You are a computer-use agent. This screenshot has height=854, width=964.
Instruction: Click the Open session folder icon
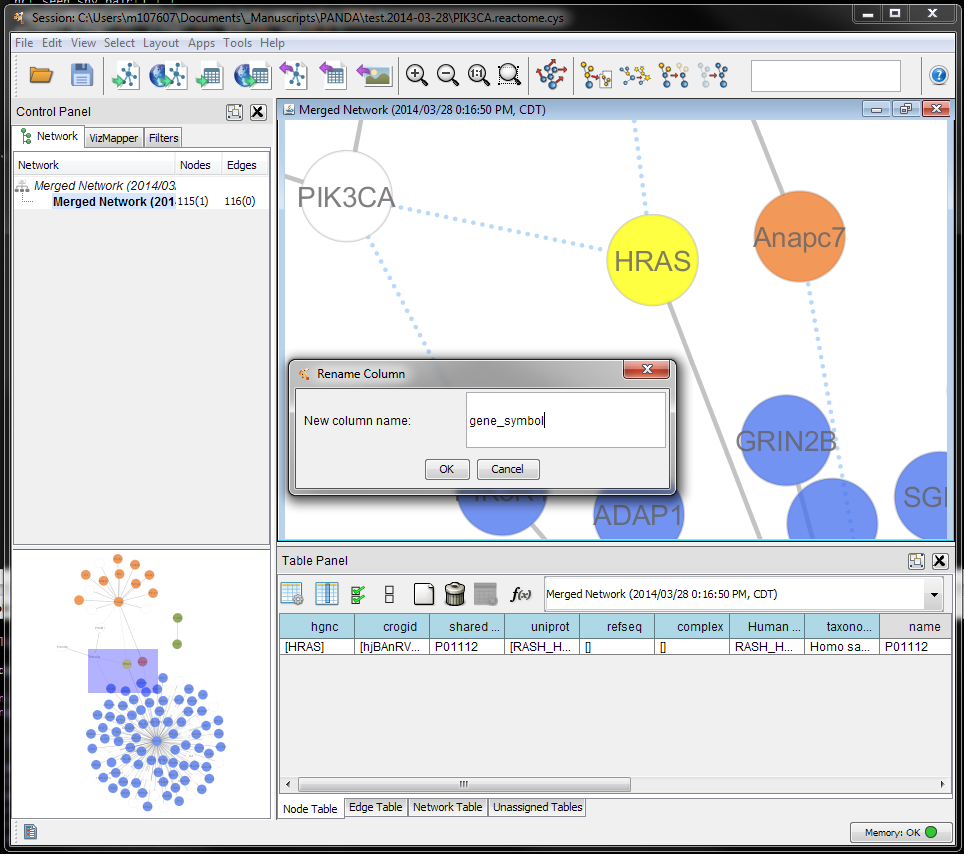tap(41, 75)
